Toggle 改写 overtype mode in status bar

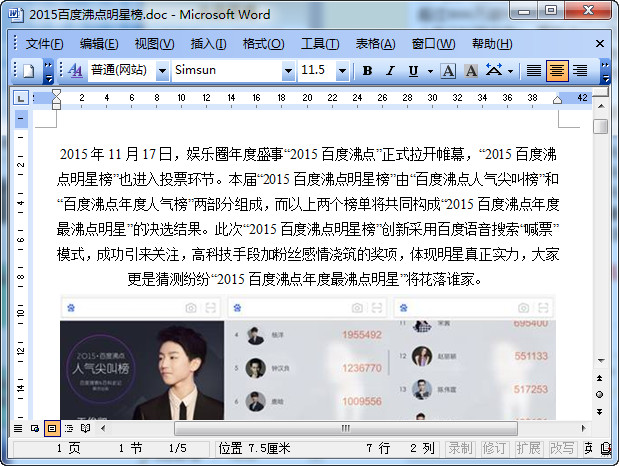tap(562, 449)
